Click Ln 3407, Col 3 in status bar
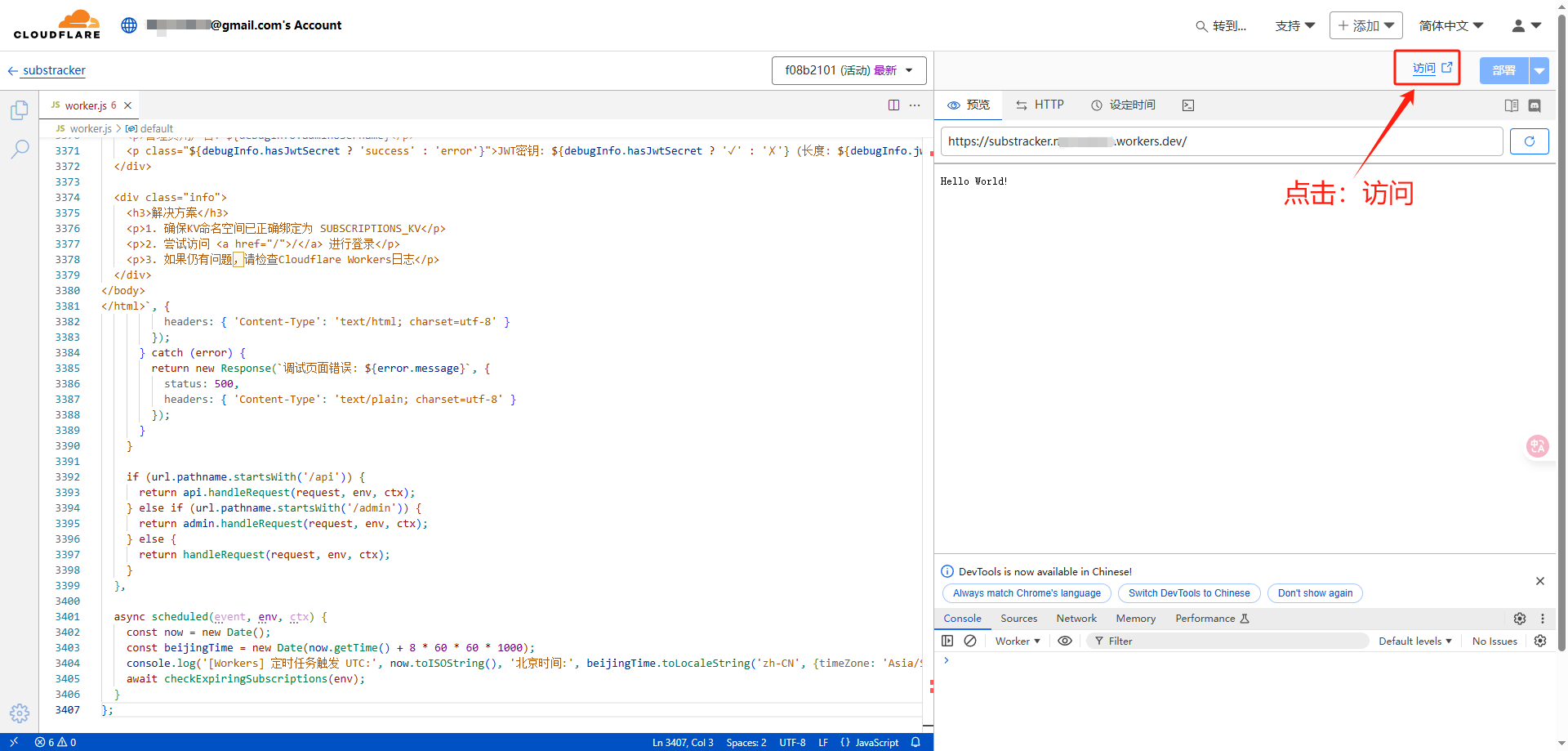The height and width of the screenshot is (751, 1568). [x=683, y=743]
